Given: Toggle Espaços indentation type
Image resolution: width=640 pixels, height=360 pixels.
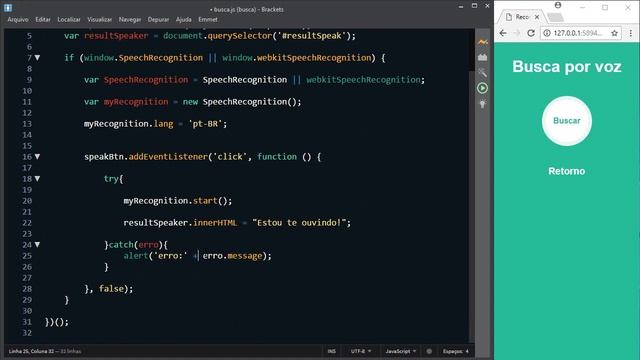Looking at the screenshot, I should click(452, 351).
